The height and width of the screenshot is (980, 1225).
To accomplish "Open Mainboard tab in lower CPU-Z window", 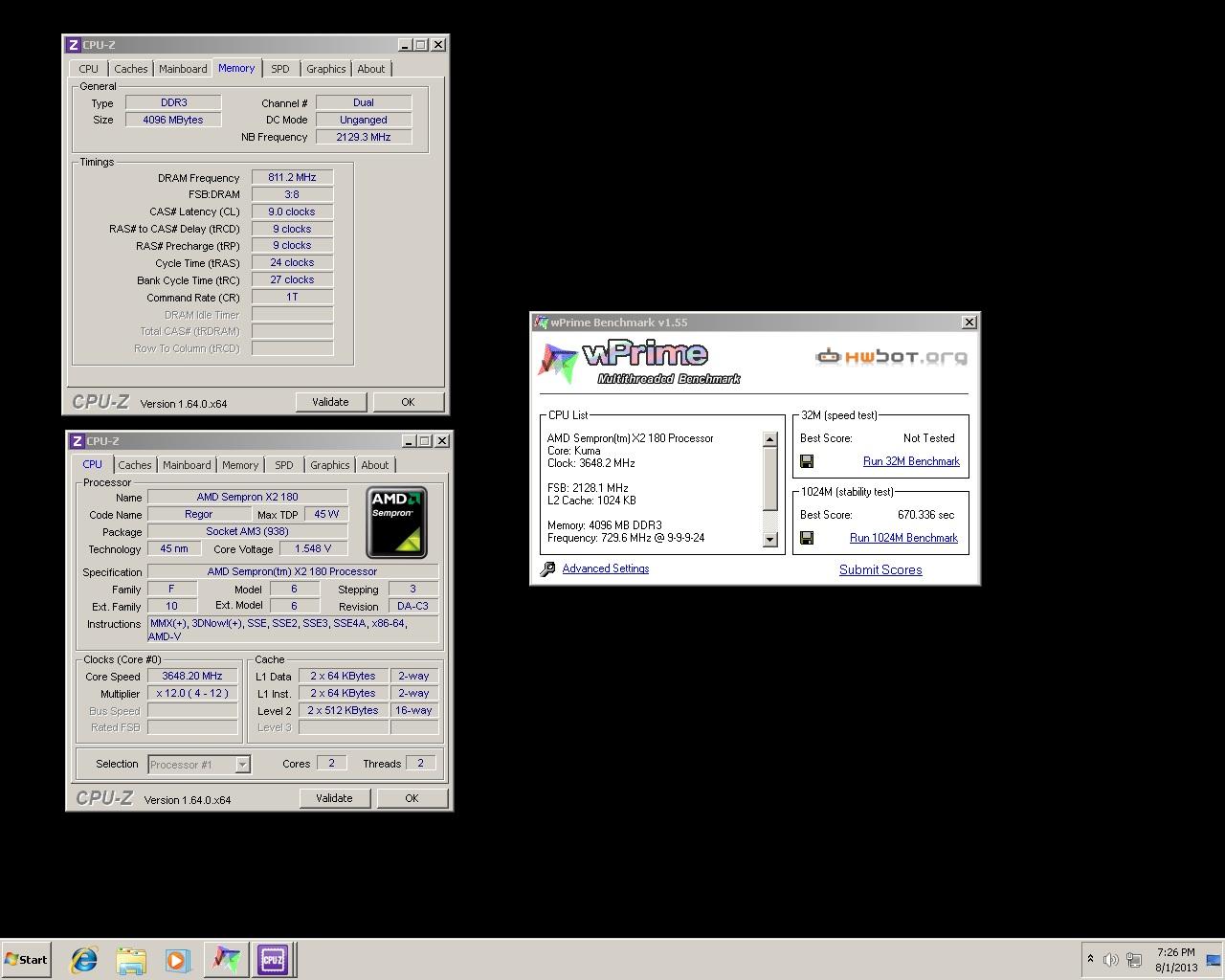I will click(187, 465).
